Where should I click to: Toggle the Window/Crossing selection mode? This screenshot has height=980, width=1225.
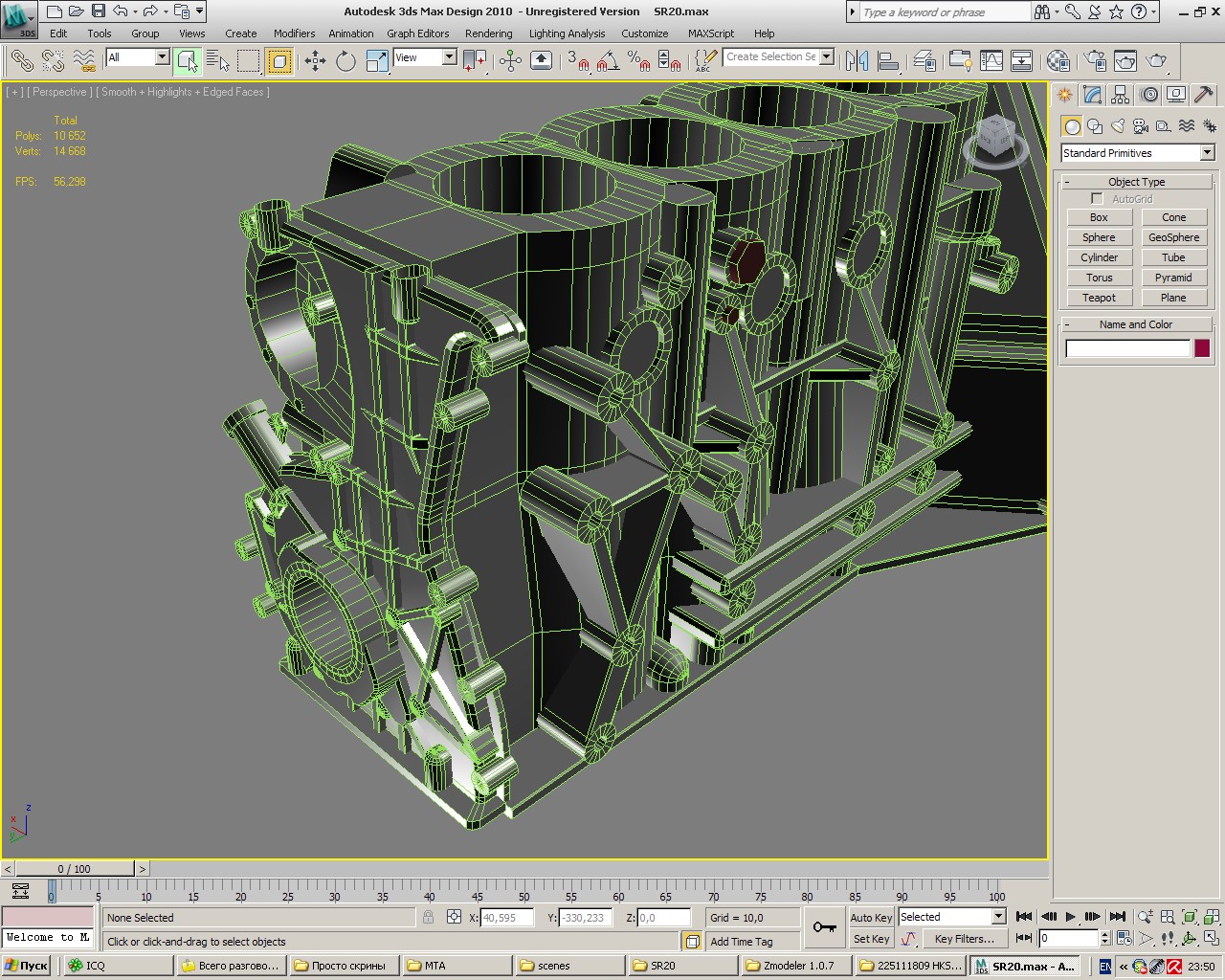coord(279,61)
